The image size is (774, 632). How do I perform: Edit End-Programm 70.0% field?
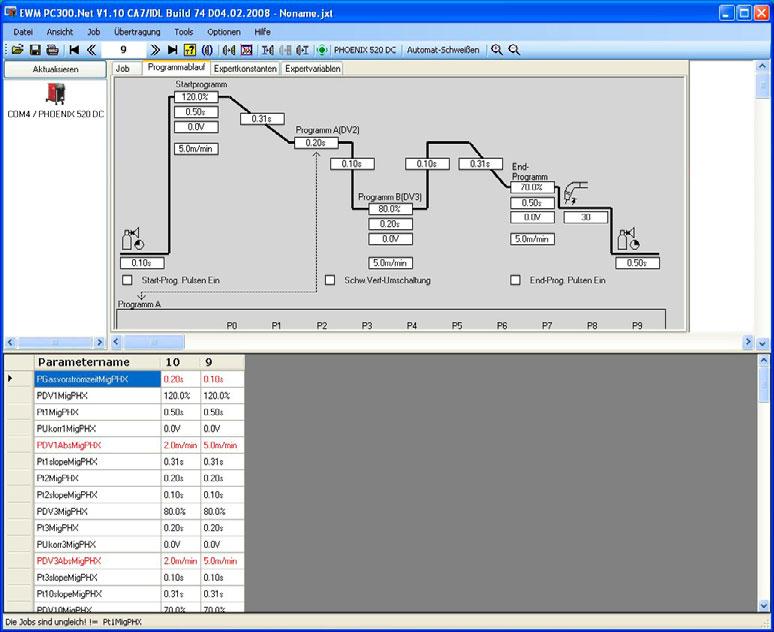pos(532,187)
